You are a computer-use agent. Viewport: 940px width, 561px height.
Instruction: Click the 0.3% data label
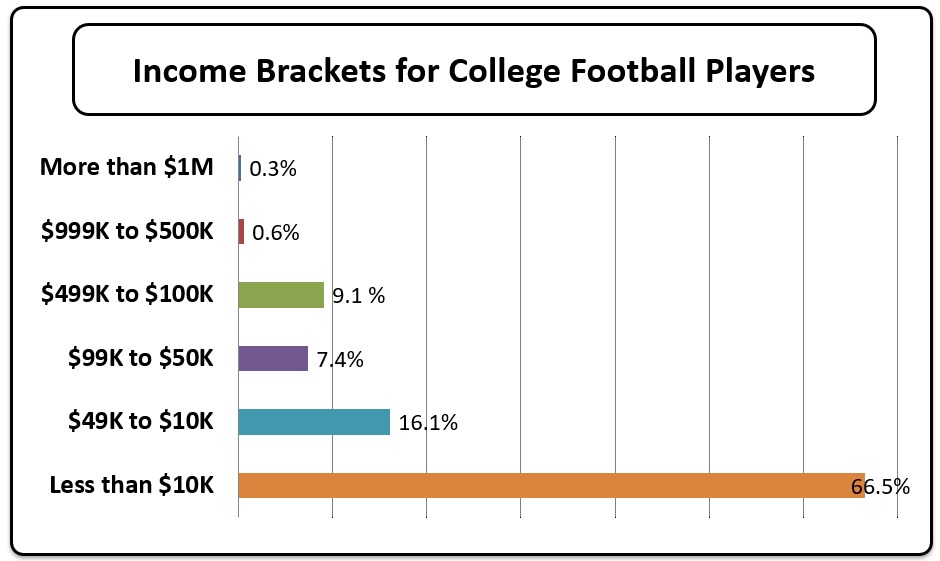(273, 169)
